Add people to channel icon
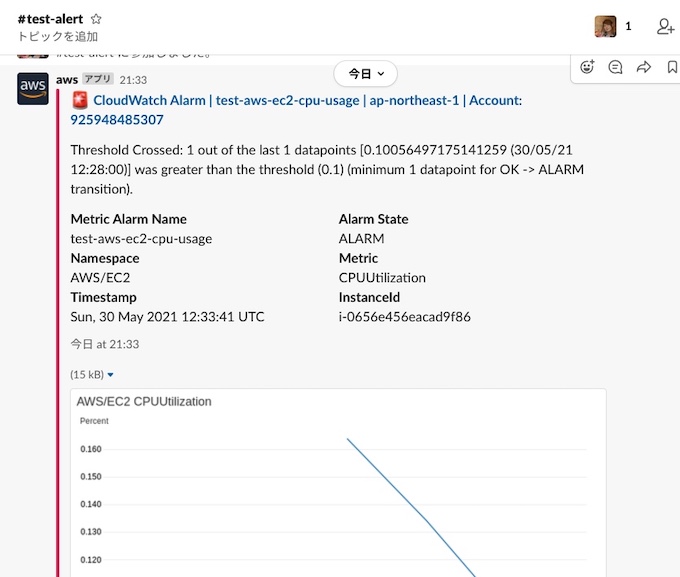Image resolution: width=680 pixels, height=577 pixels. (x=665, y=26)
